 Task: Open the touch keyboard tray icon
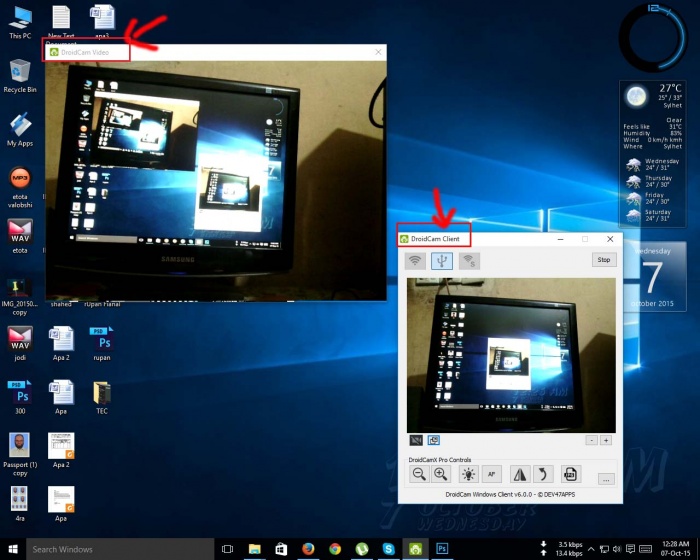(x=646, y=549)
